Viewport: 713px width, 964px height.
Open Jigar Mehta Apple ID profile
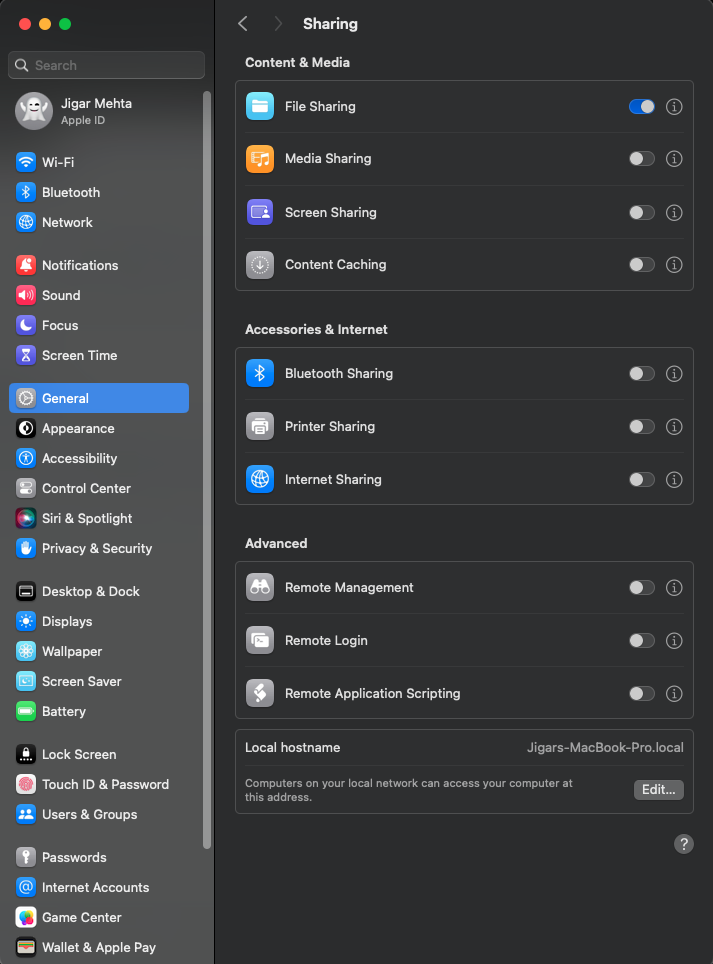[96, 110]
